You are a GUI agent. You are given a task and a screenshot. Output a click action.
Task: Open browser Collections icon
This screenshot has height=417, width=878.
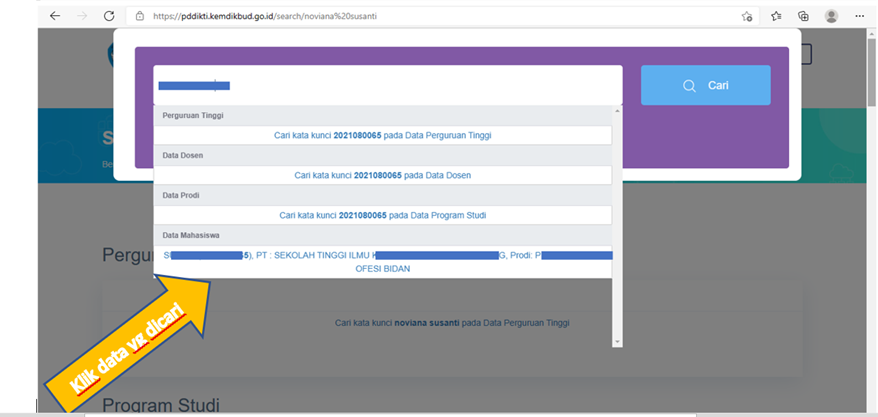click(804, 16)
